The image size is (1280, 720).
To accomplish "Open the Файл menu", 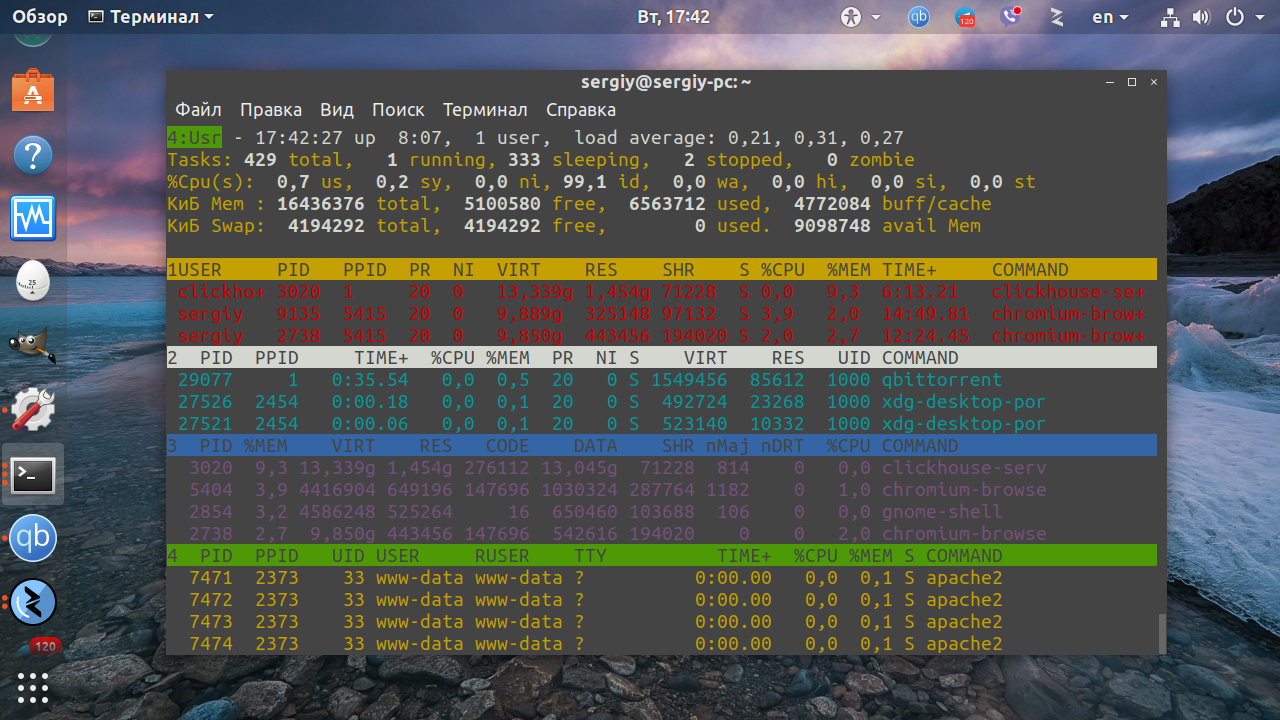I will tap(198, 110).
